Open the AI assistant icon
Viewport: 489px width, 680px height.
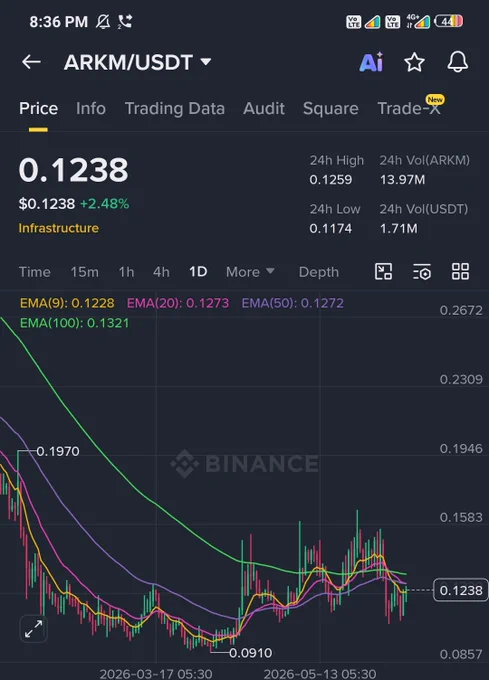click(x=372, y=62)
